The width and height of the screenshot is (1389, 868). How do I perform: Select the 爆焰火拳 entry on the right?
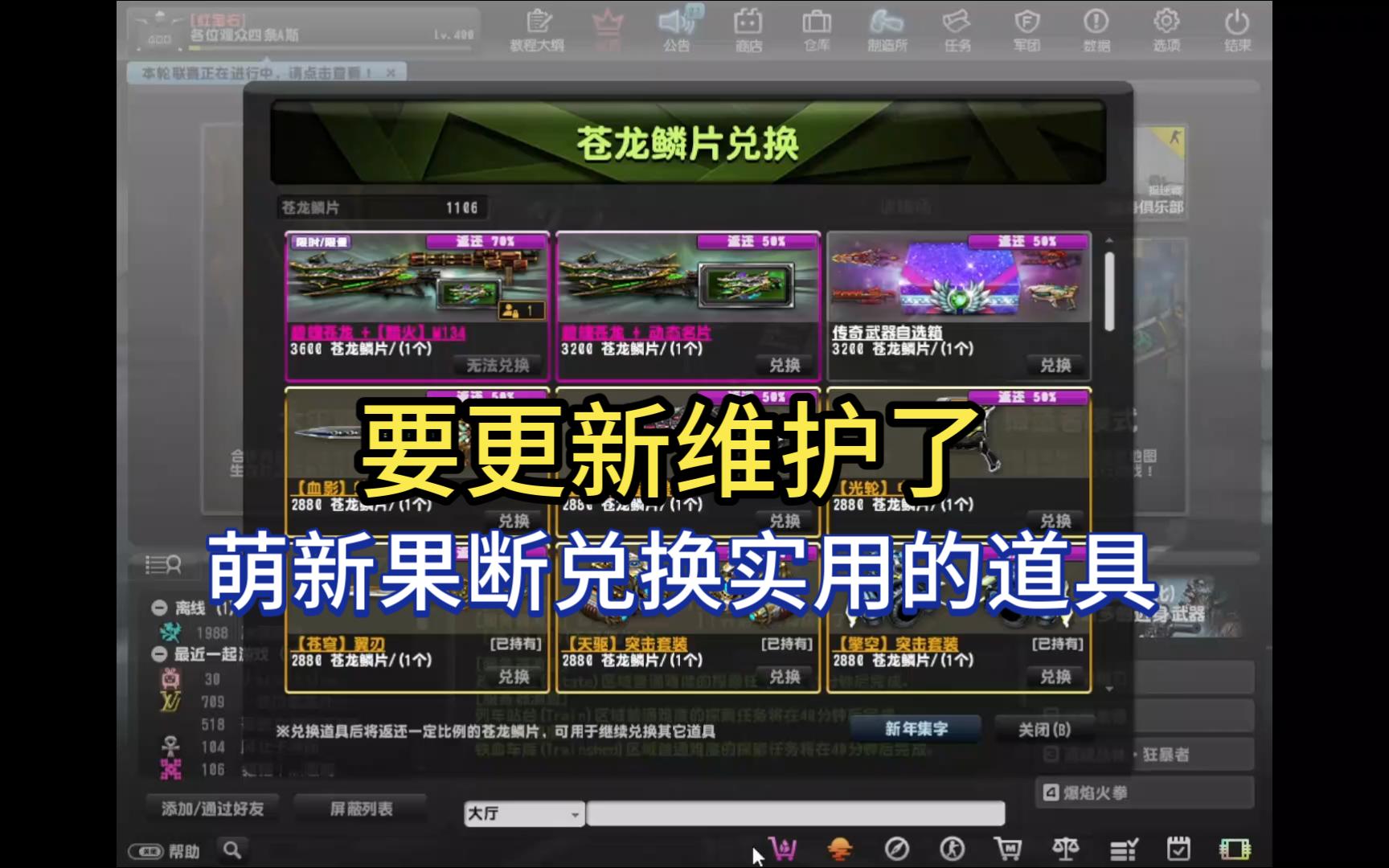[x=1145, y=793]
